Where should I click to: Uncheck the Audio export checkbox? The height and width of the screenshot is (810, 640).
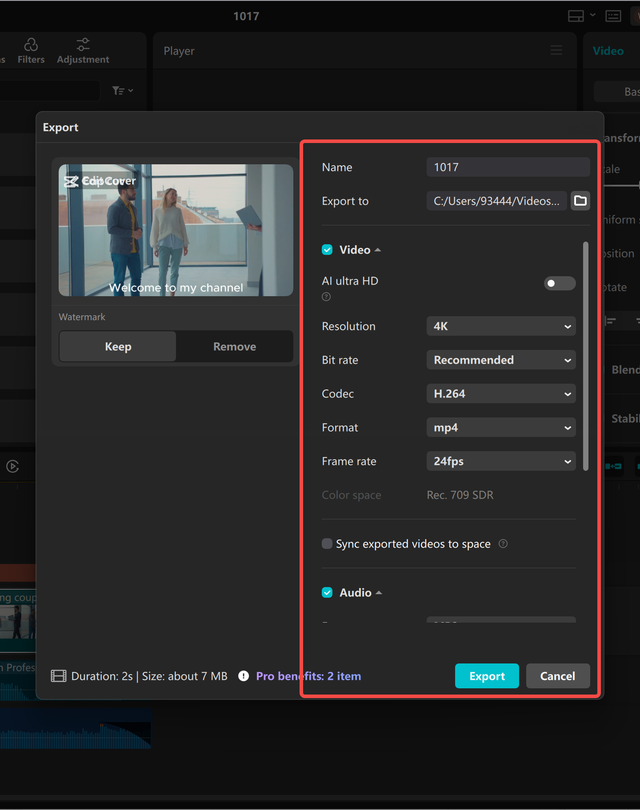click(327, 593)
